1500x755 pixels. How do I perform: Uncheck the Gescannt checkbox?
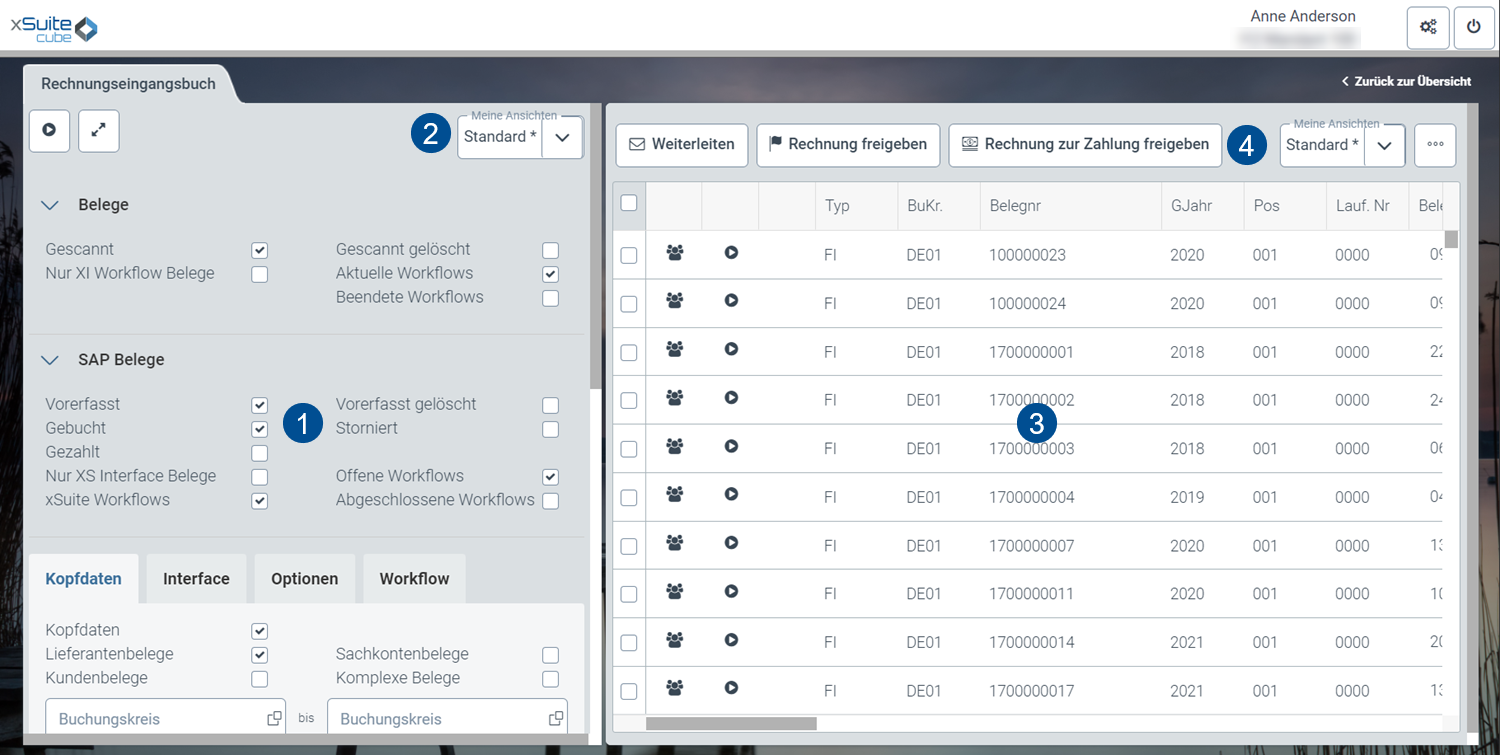(260, 250)
